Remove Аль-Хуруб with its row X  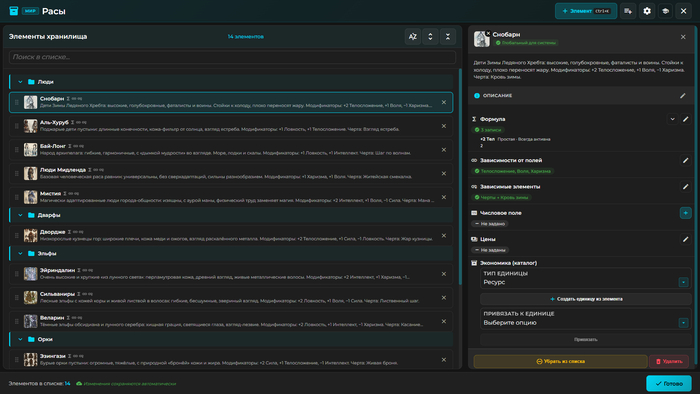coord(444,126)
